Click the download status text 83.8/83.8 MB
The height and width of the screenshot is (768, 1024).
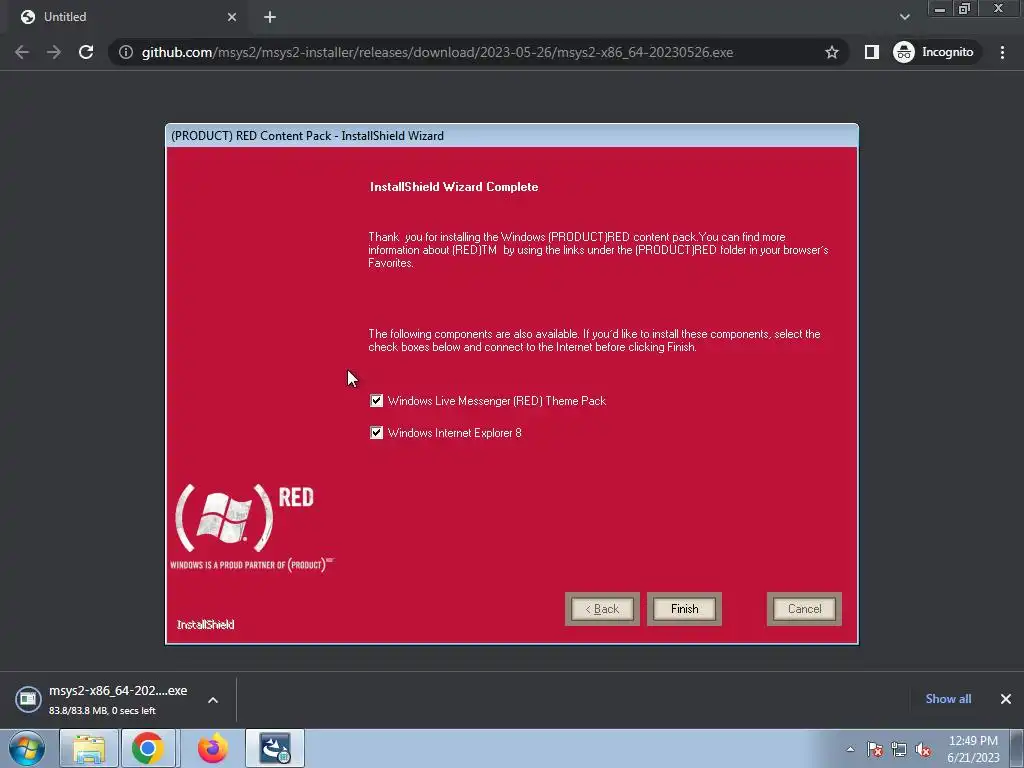103,711
